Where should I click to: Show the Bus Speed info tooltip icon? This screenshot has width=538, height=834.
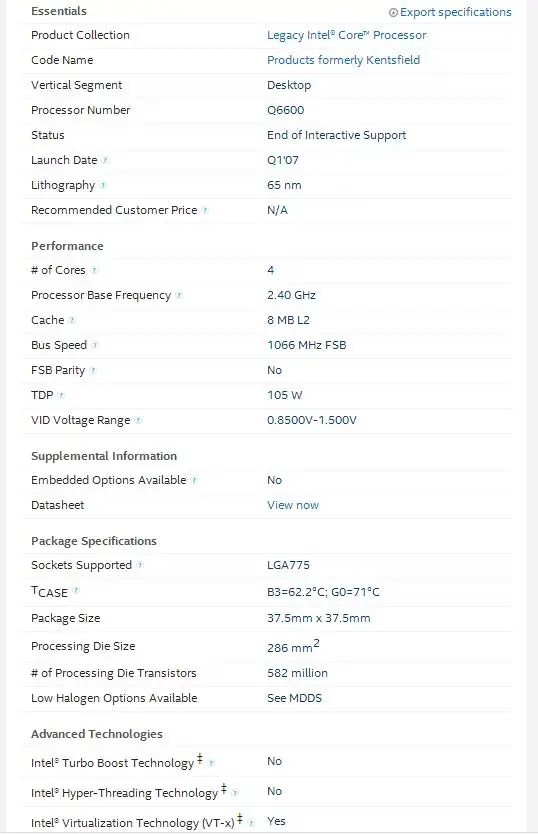pyautogui.click(x=95, y=345)
